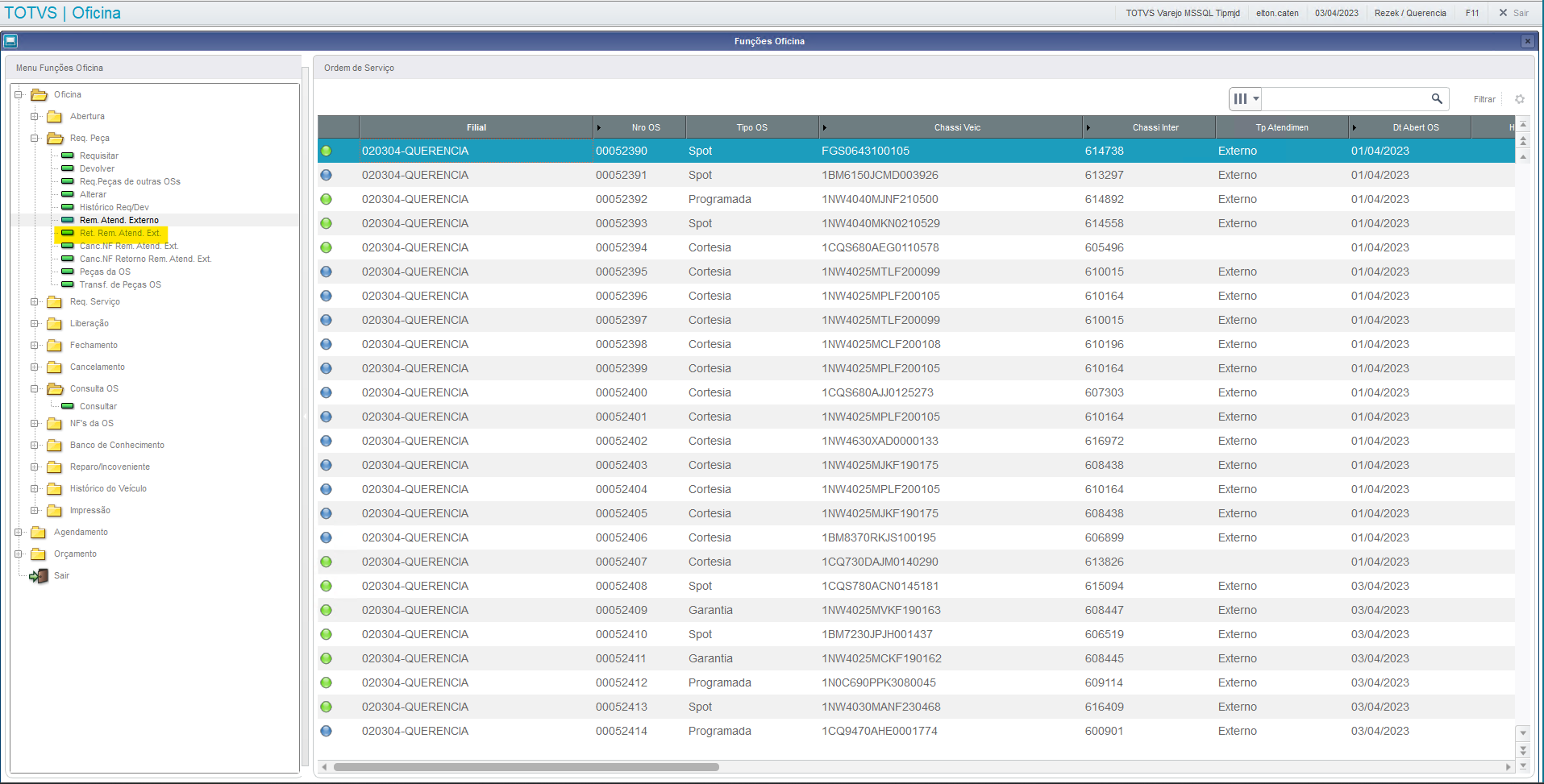Expand the Reparo/Incoveniente tree node
The width and height of the screenshot is (1544, 784).
(x=35, y=467)
